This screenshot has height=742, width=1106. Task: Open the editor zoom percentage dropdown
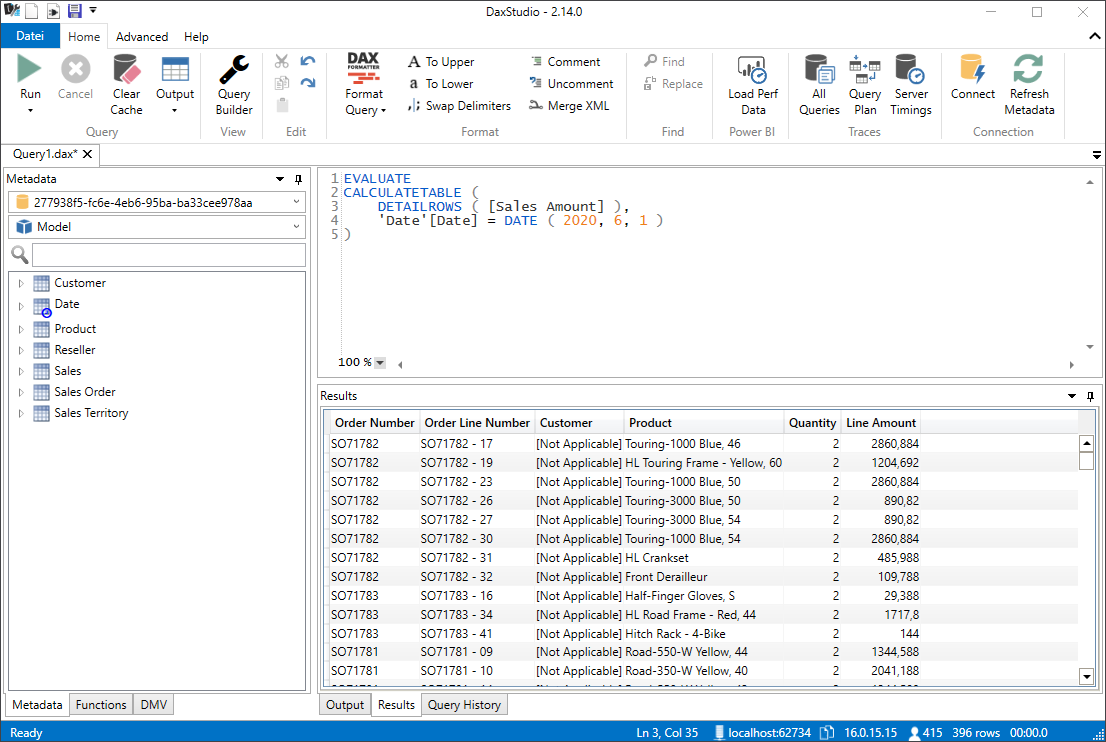coord(379,363)
